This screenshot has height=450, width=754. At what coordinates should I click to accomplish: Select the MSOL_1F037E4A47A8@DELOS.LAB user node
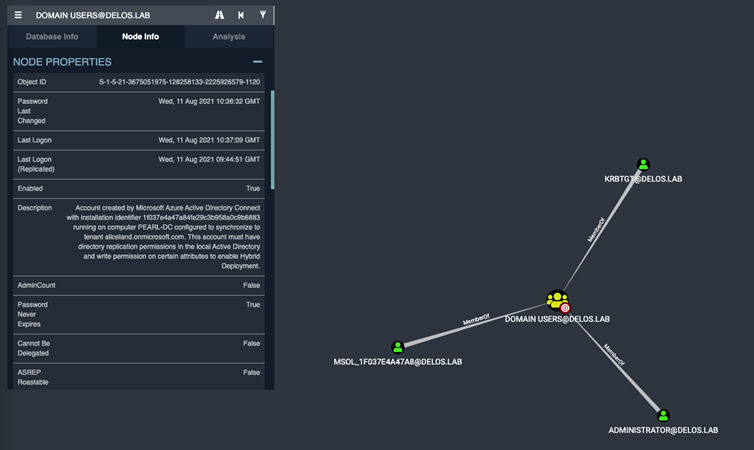click(x=398, y=347)
